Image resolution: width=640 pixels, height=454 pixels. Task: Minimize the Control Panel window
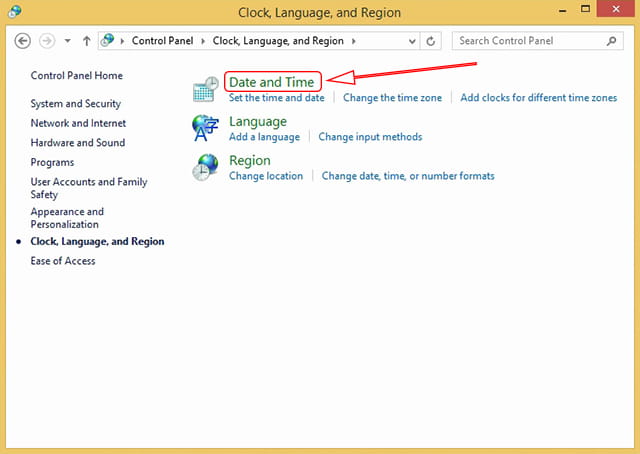563,11
